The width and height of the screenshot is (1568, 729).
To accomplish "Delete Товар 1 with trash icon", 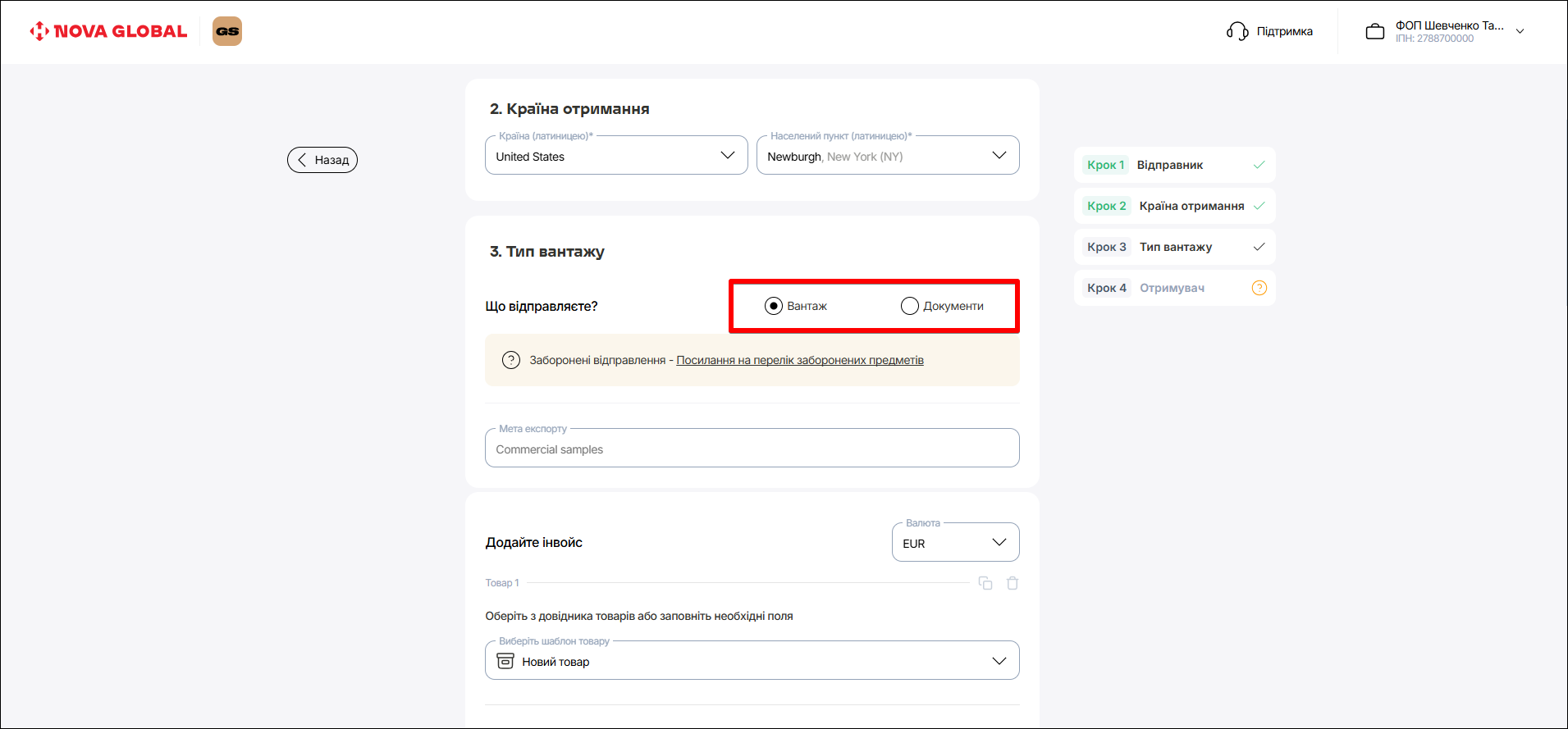I will point(1013,583).
